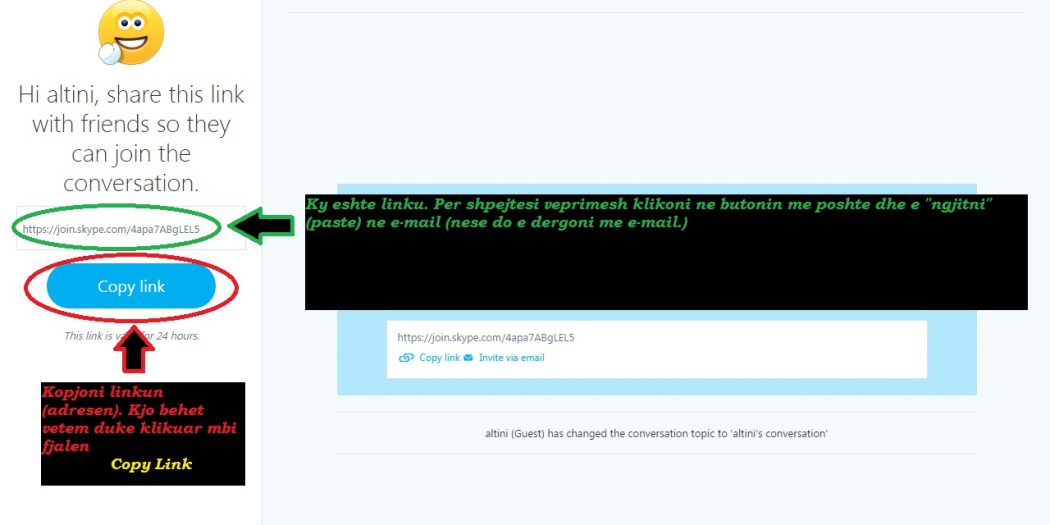This screenshot has width=1050, height=525.
Task: Select the join.skype.com link field in left panel
Action: click(x=131, y=228)
